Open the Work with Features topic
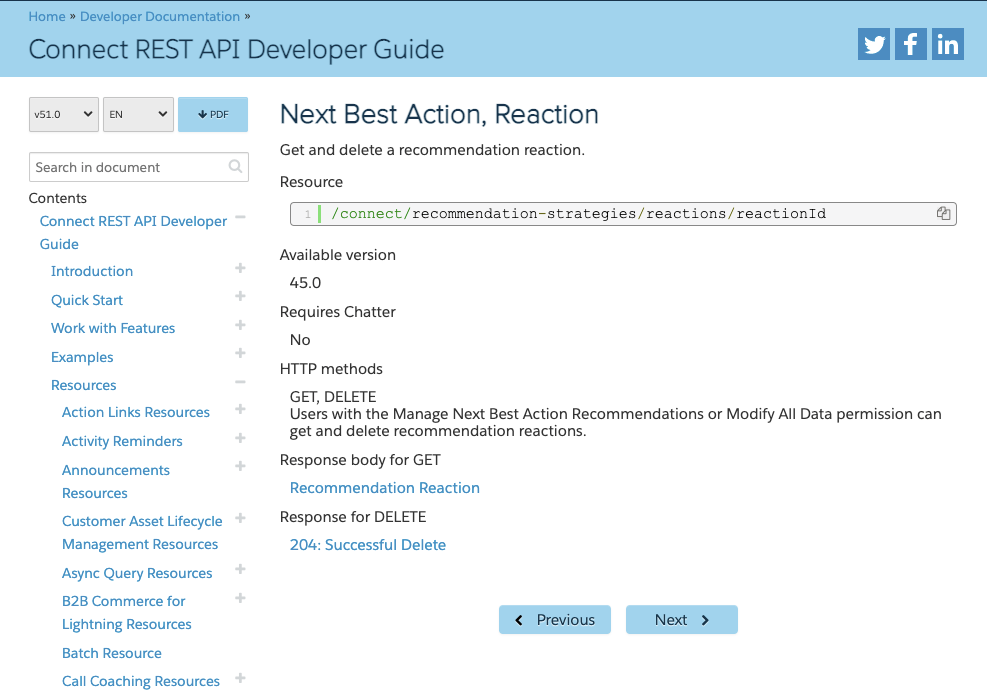The height and width of the screenshot is (695, 987). [113, 328]
